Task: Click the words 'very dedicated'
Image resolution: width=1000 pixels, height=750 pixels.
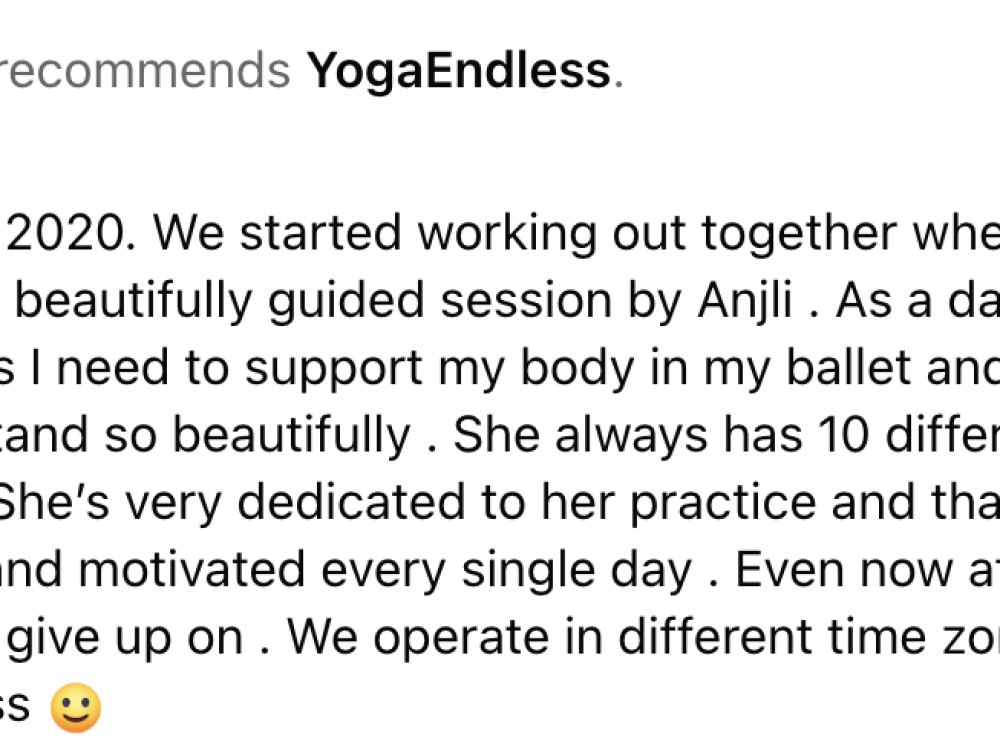Action: click(x=295, y=504)
